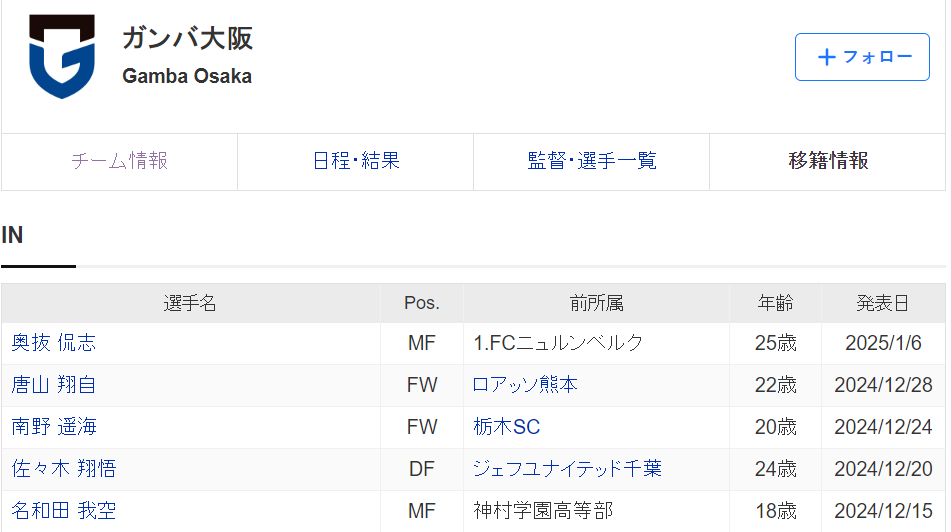Switch to the 日程・結果 tab
The width and height of the screenshot is (951, 532).
click(355, 161)
